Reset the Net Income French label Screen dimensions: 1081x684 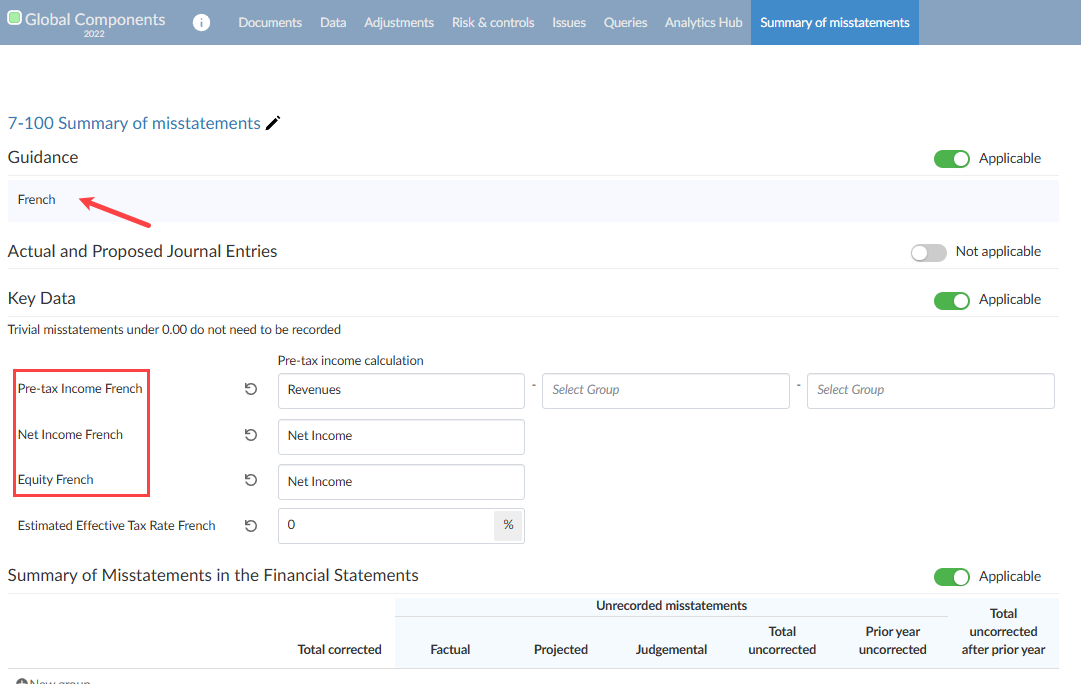pyautogui.click(x=251, y=435)
